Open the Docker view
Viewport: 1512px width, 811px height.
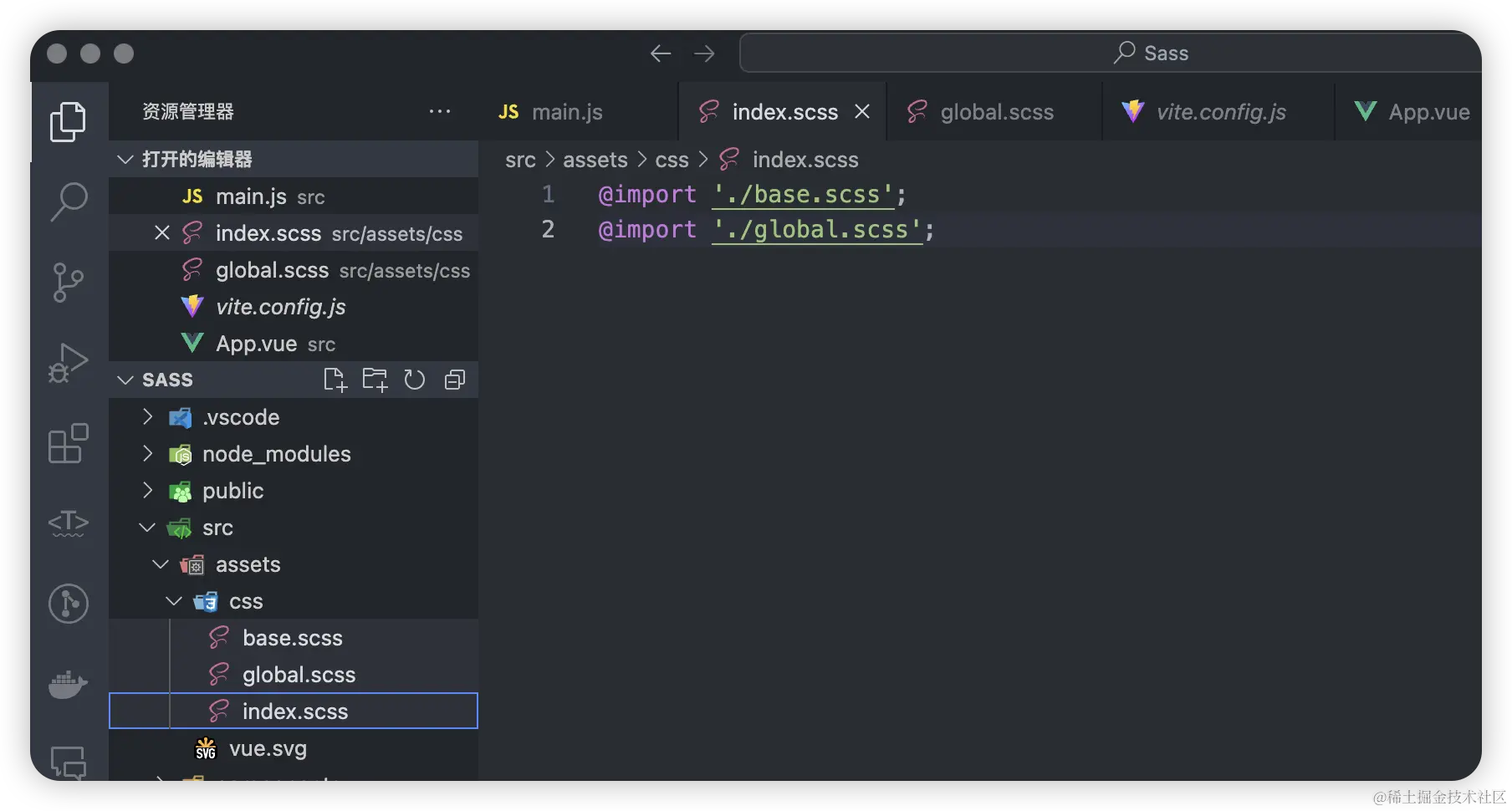[69, 685]
